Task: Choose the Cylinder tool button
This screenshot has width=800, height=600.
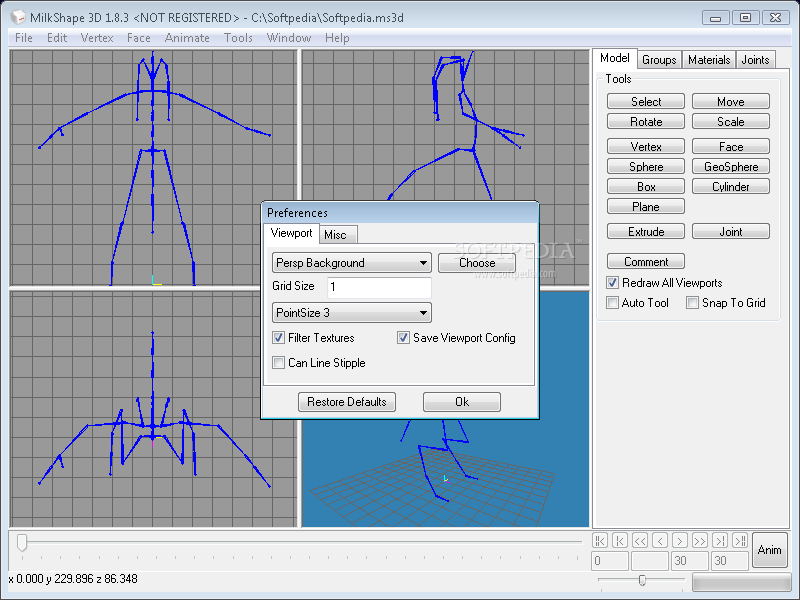Action: click(x=731, y=186)
